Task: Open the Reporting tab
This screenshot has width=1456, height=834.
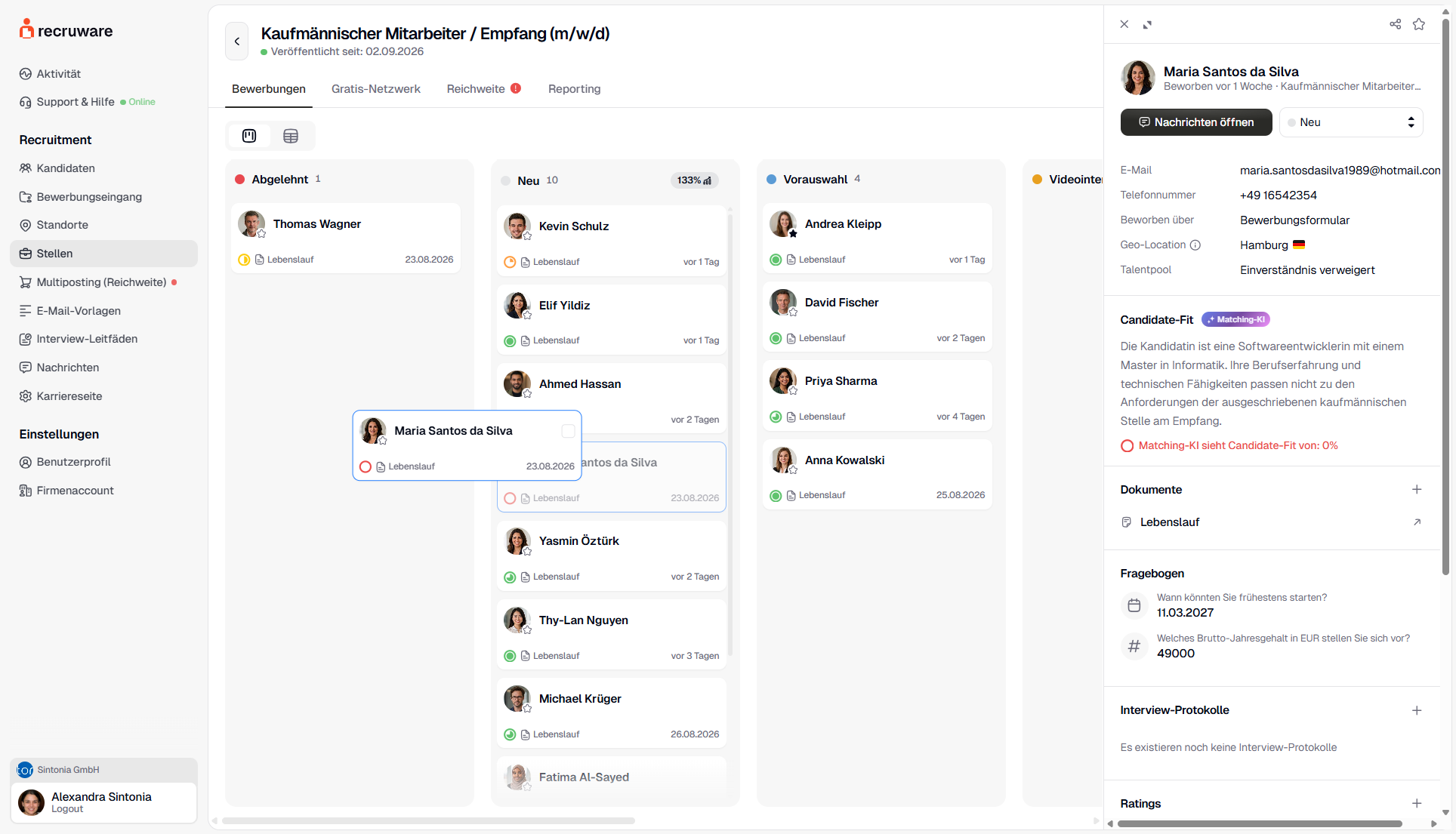Action: (575, 89)
